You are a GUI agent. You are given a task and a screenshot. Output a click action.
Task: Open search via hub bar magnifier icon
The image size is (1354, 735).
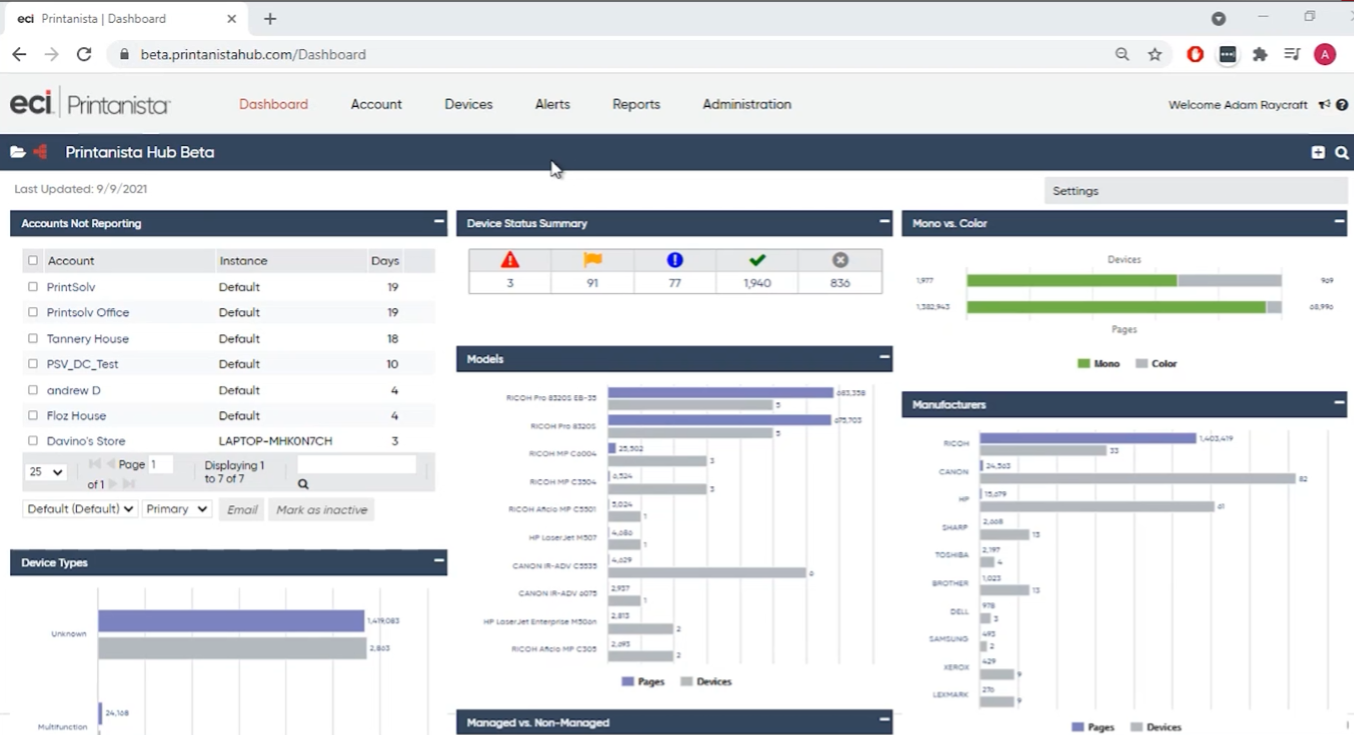(x=1342, y=153)
